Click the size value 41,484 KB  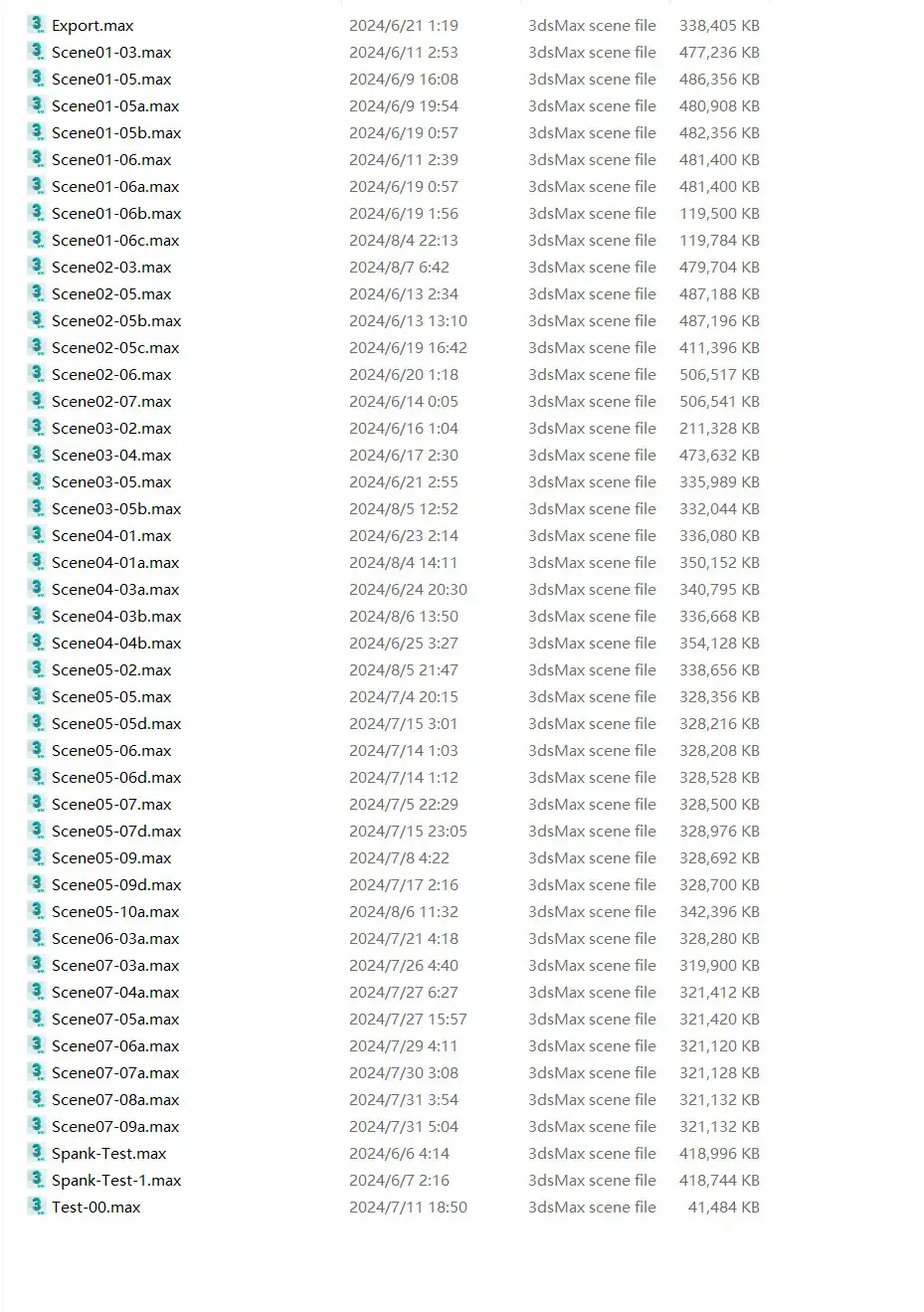[x=724, y=1207]
